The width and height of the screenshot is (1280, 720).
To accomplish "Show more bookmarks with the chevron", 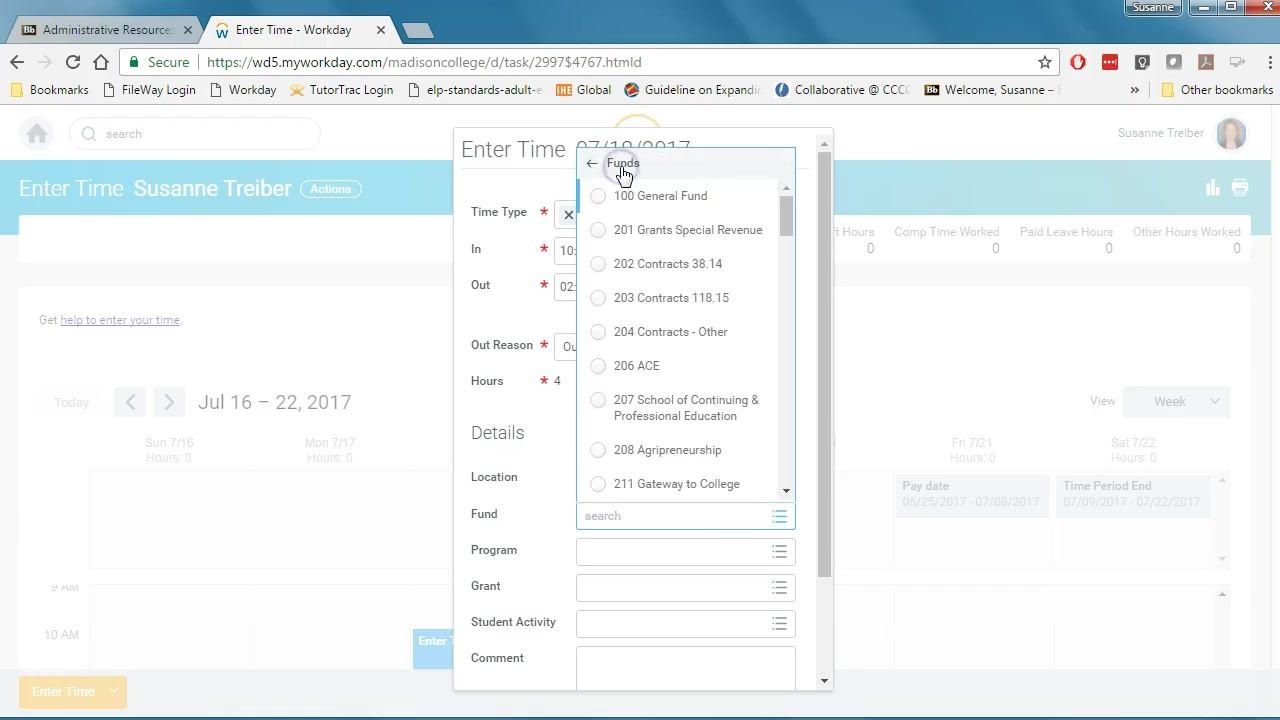I will 1135,90.
